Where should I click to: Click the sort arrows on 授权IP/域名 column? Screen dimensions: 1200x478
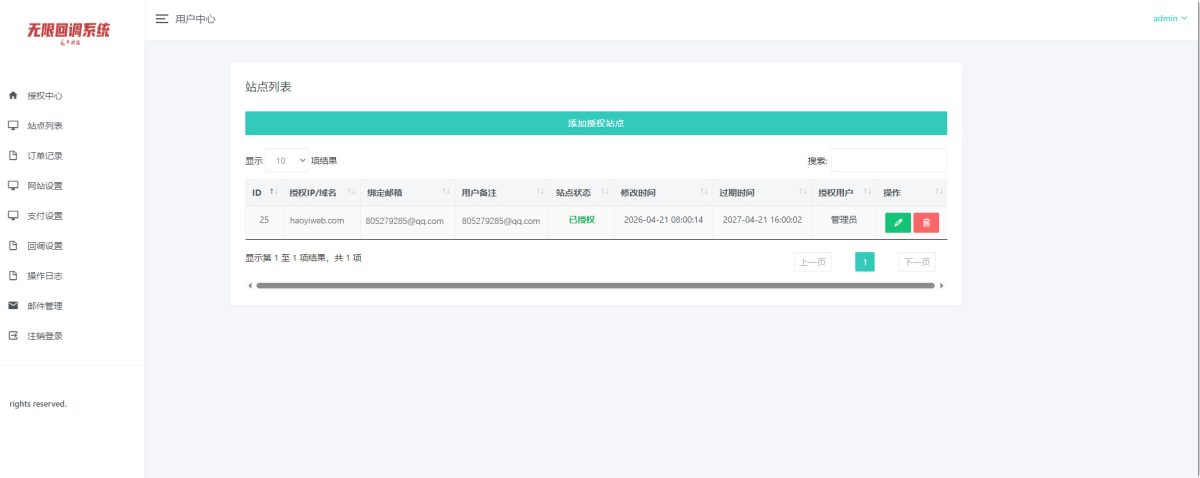350,192
